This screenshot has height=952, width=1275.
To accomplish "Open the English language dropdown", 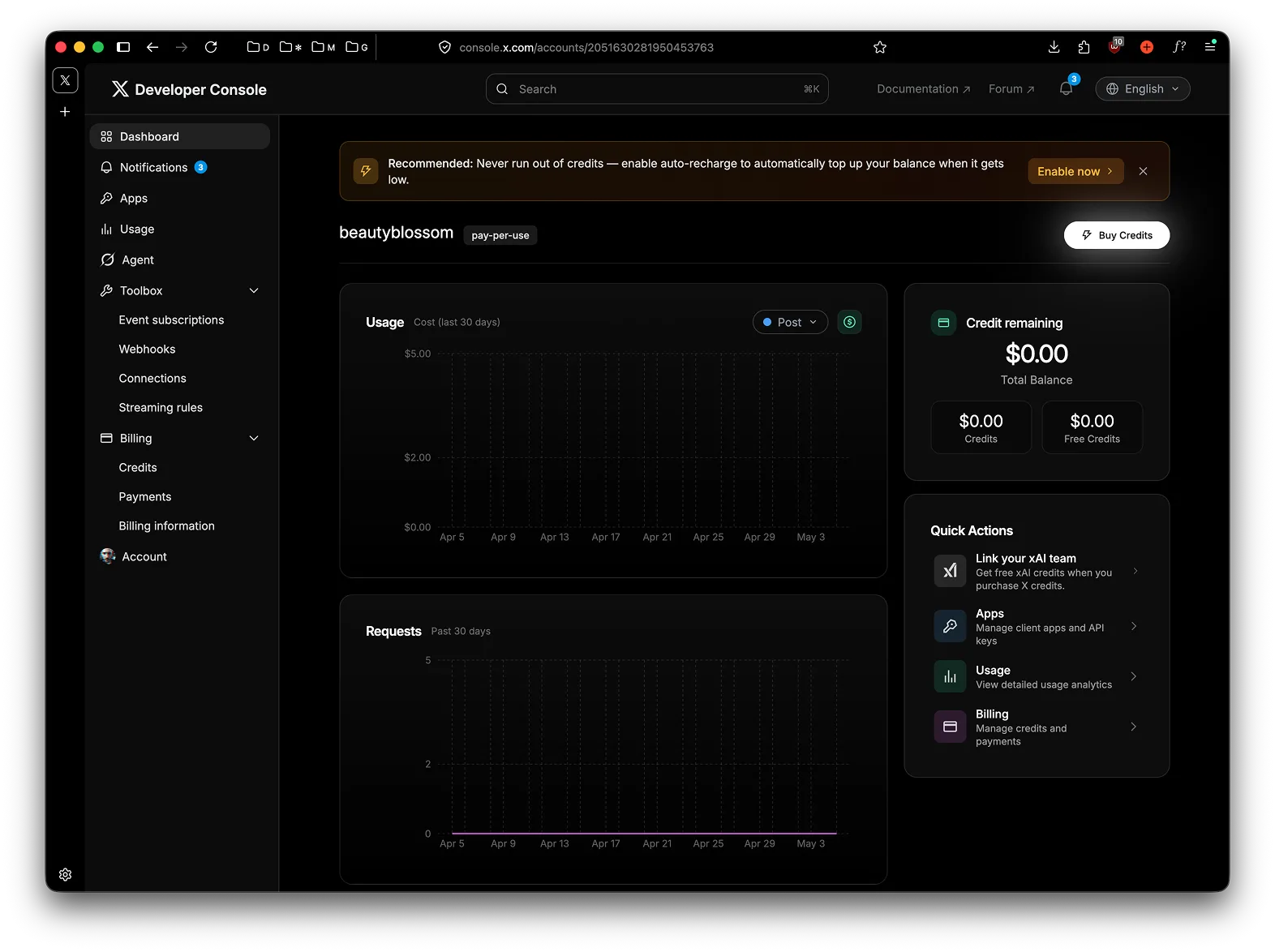I will [x=1142, y=88].
